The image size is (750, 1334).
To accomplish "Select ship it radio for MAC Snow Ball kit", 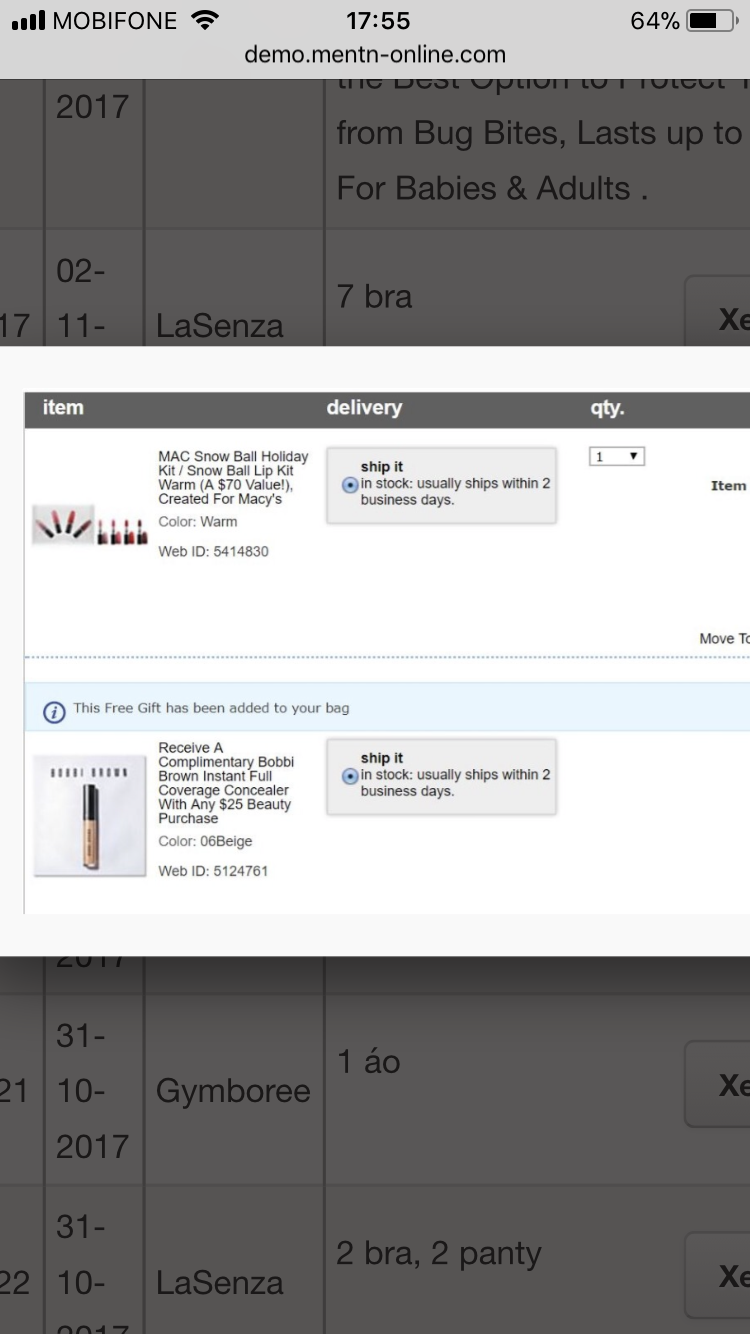I will pos(350,485).
